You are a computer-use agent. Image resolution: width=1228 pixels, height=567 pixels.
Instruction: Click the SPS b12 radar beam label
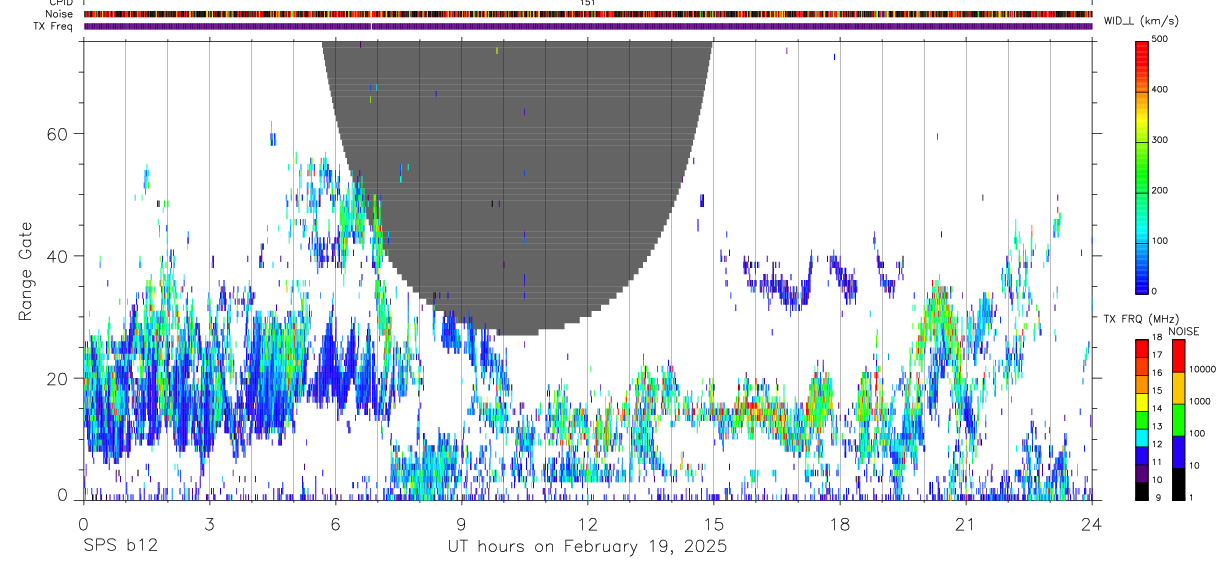[x=120, y=547]
